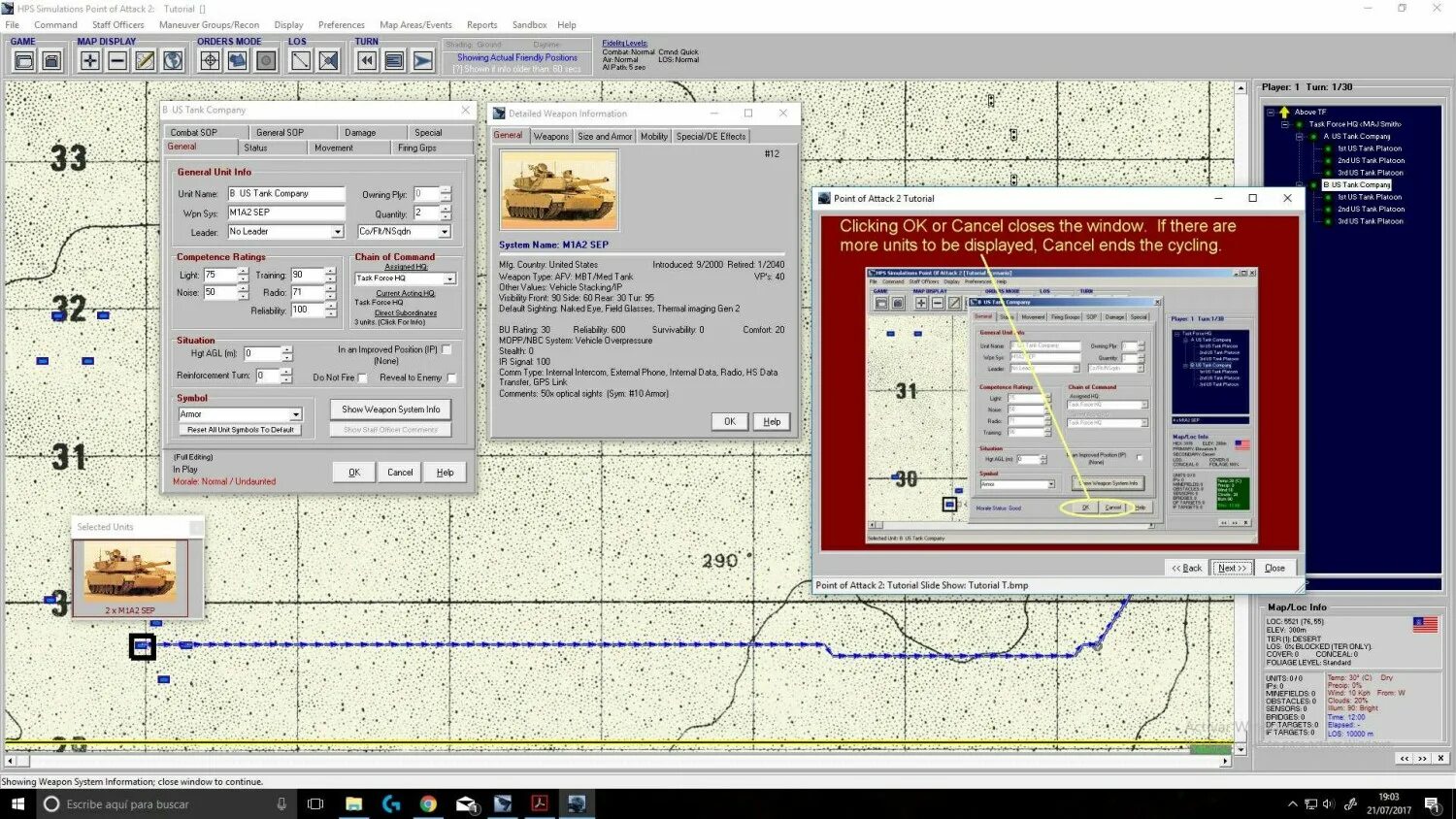1456x819 pixels.
Task: Open the Co/Flt/NSqdn dropdown
Action: pos(445,232)
